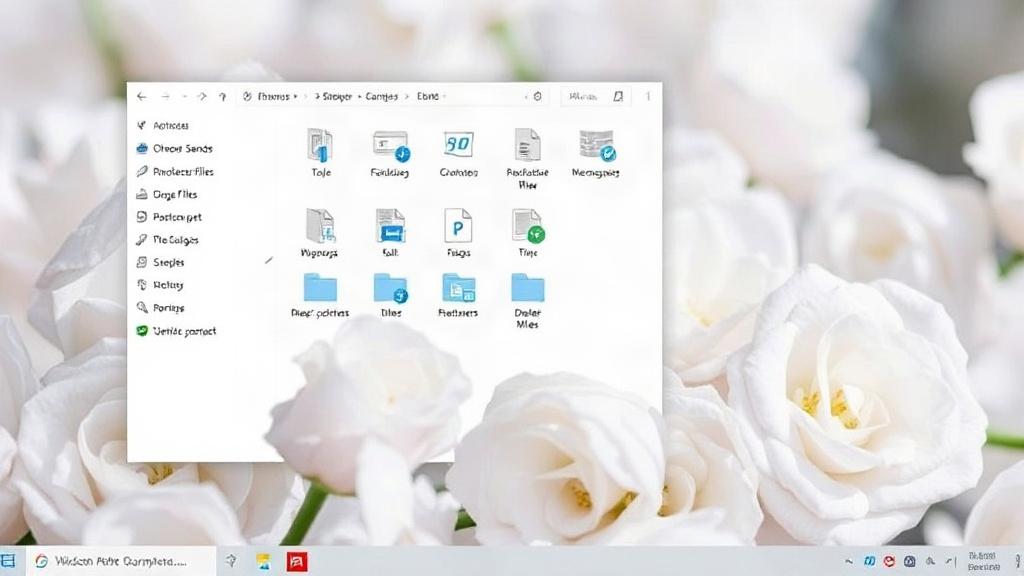Image resolution: width=1024 pixels, height=576 pixels.
Task: Click the blue cloud icon beside 'Oheor Sends'
Action: pos(142,148)
